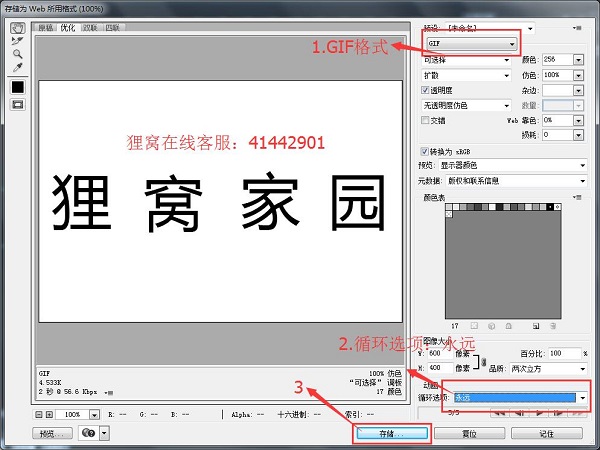
Task: Map selected colors to transparent icon
Action: pyautogui.click(x=474, y=326)
